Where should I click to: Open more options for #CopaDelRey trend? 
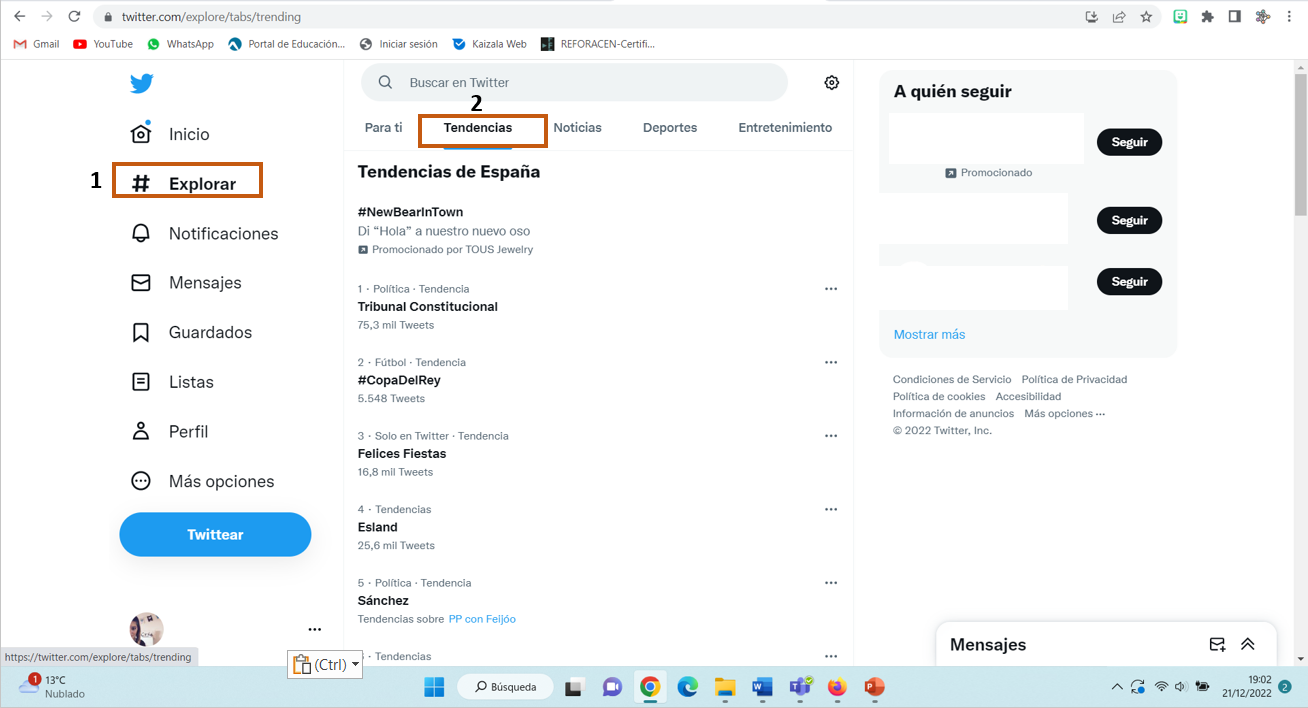[830, 362]
